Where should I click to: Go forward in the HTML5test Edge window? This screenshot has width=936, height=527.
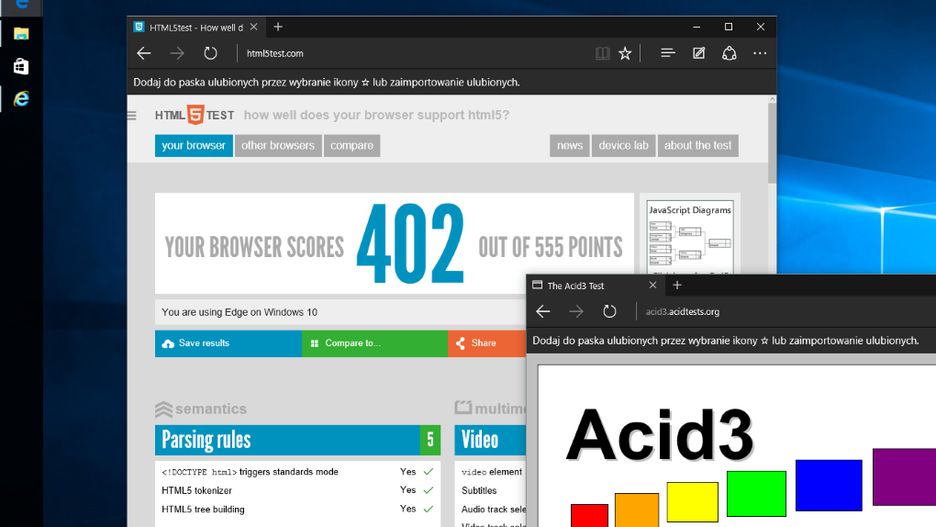[x=177, y=53]
